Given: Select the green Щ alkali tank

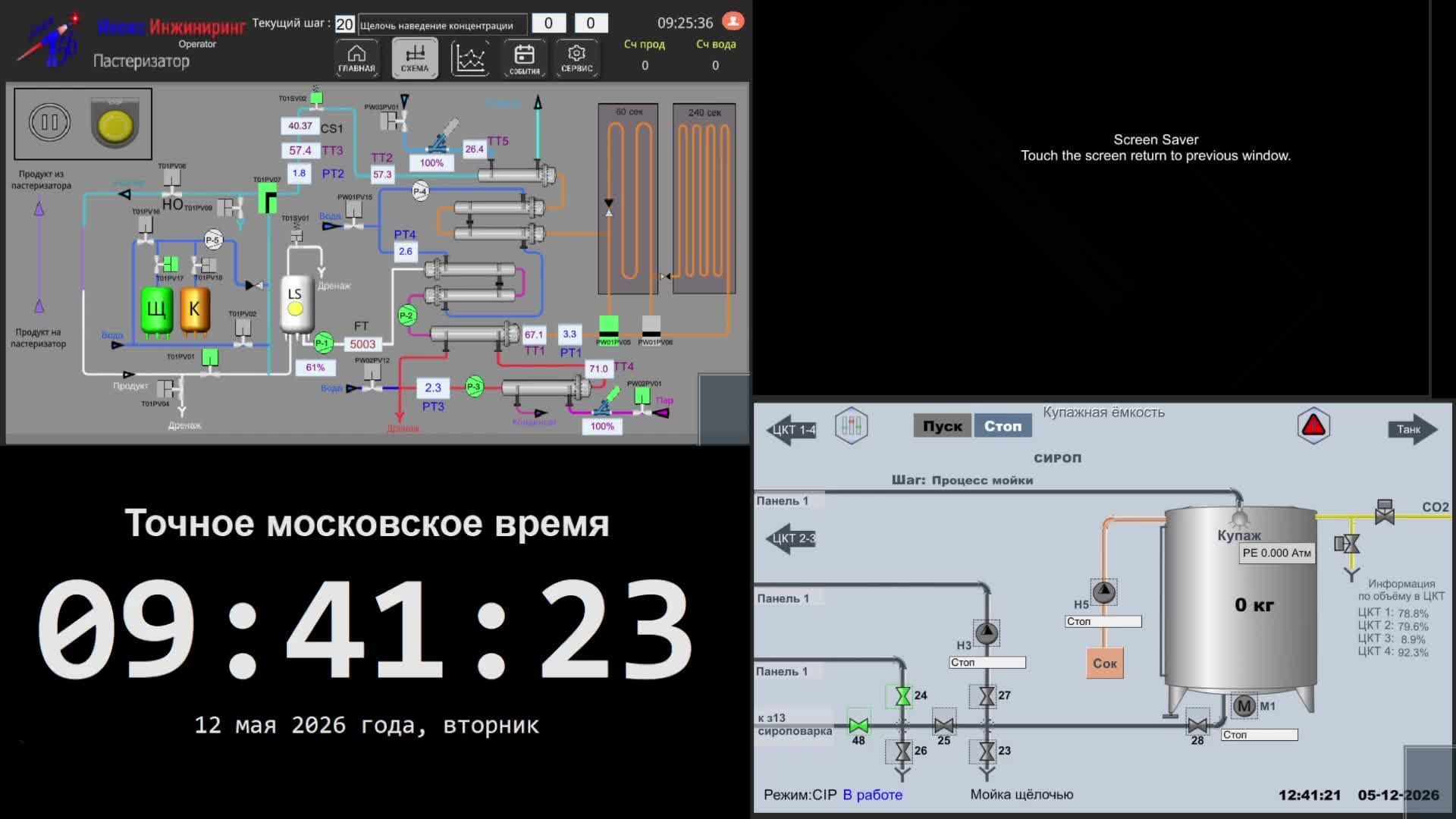Looking at the screenshot, I should (157, 311).
